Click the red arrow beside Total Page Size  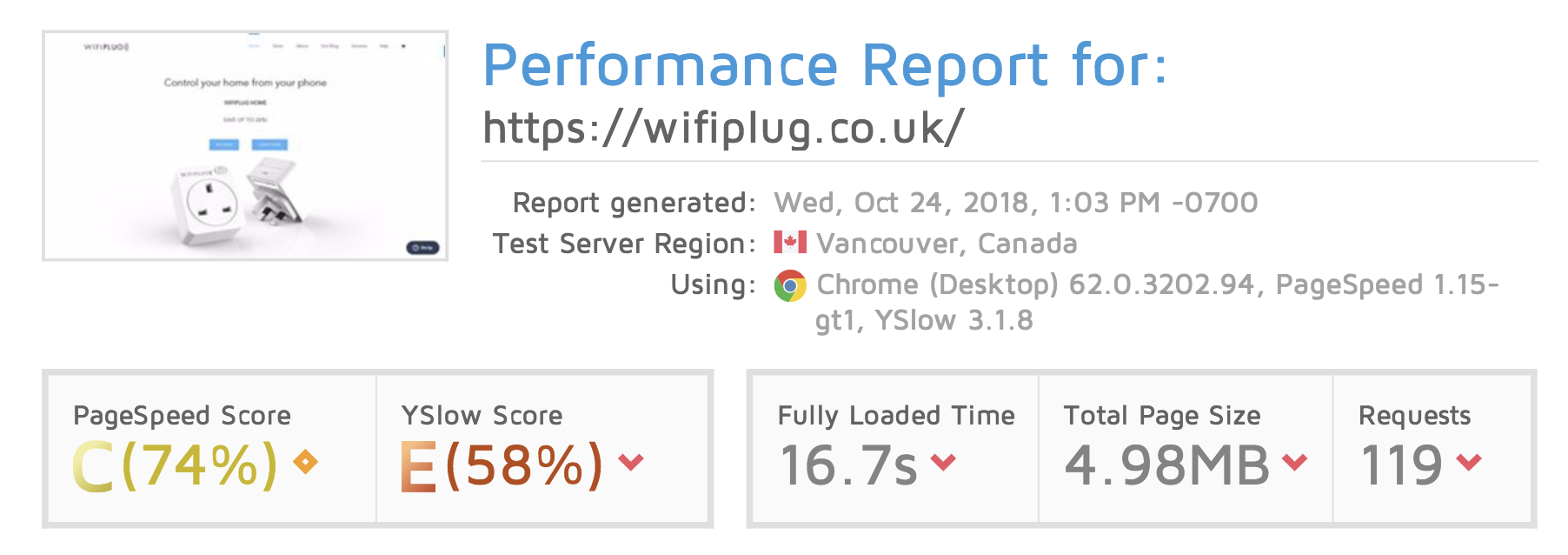(x=1295, y=461)
